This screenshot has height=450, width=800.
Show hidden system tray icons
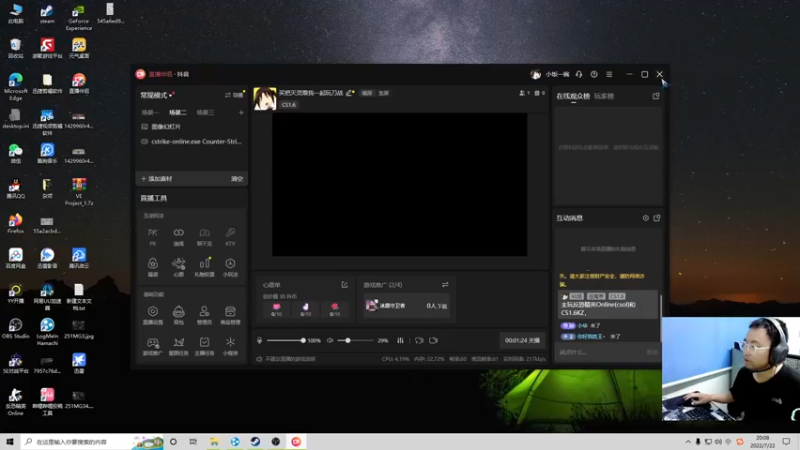688,442
